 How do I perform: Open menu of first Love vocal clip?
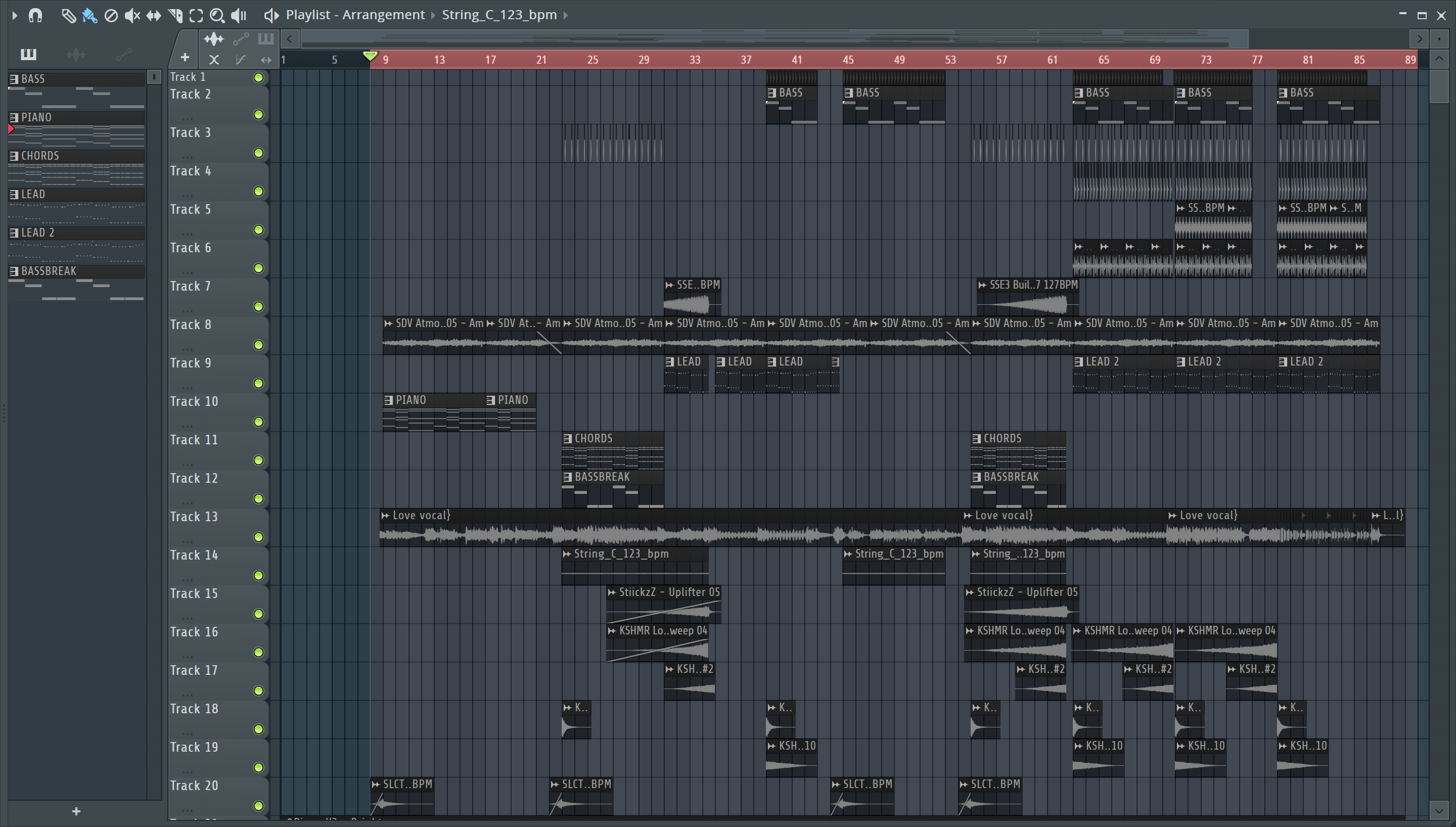386,516
